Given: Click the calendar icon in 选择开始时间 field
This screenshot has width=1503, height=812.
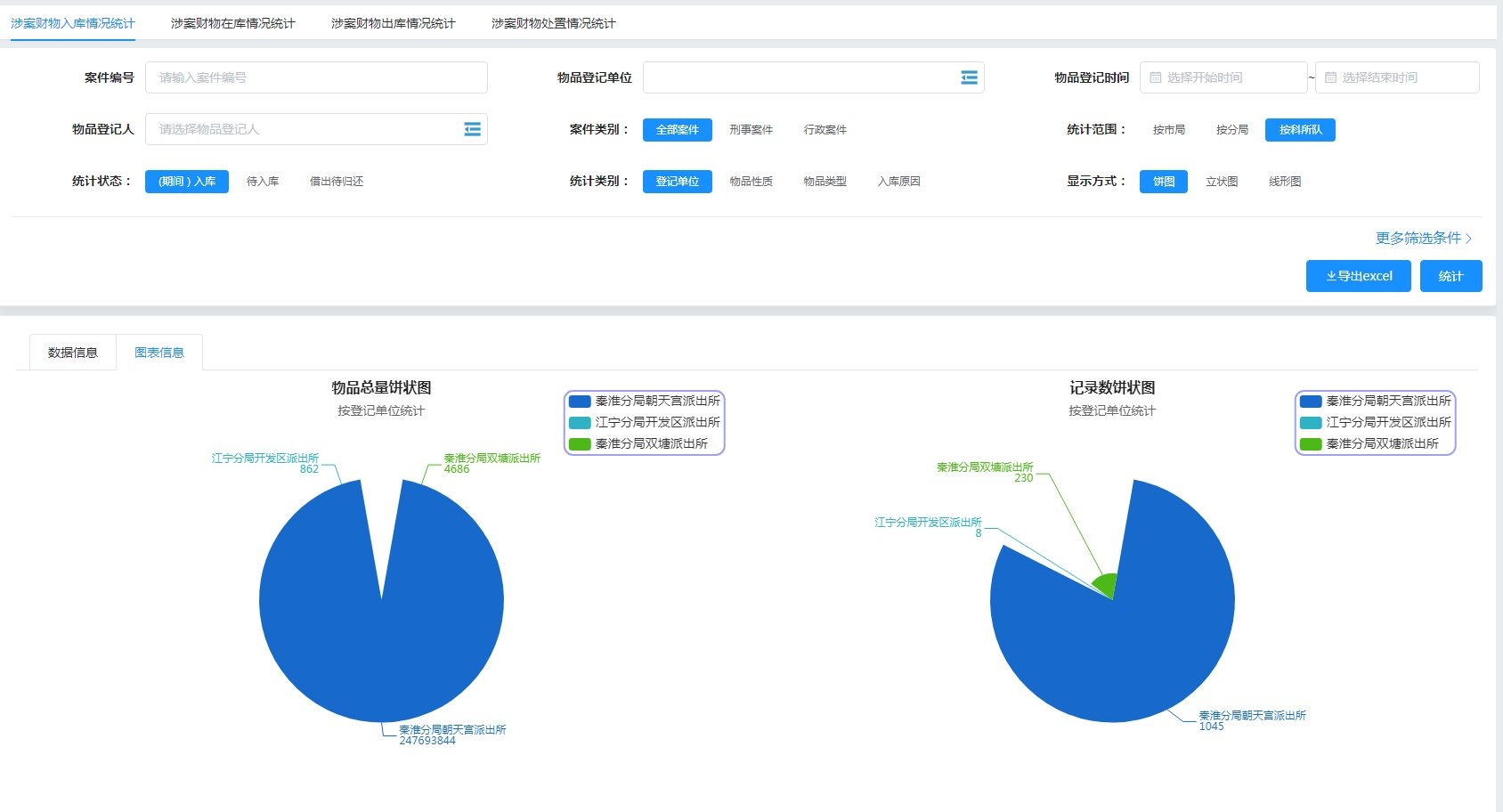Looking at the screenshot, I should pos(1156,77).
